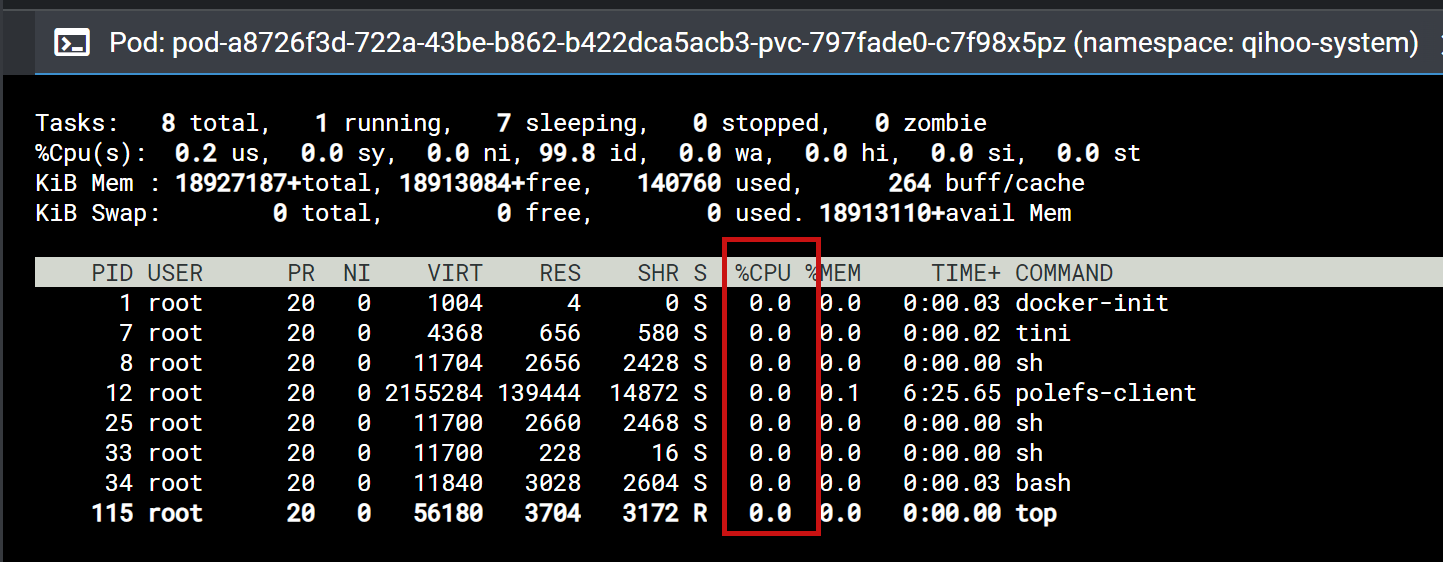Click the sh command in PID 33 row
This screenshot has height=562, width=1443.
tap(1029, 453)
